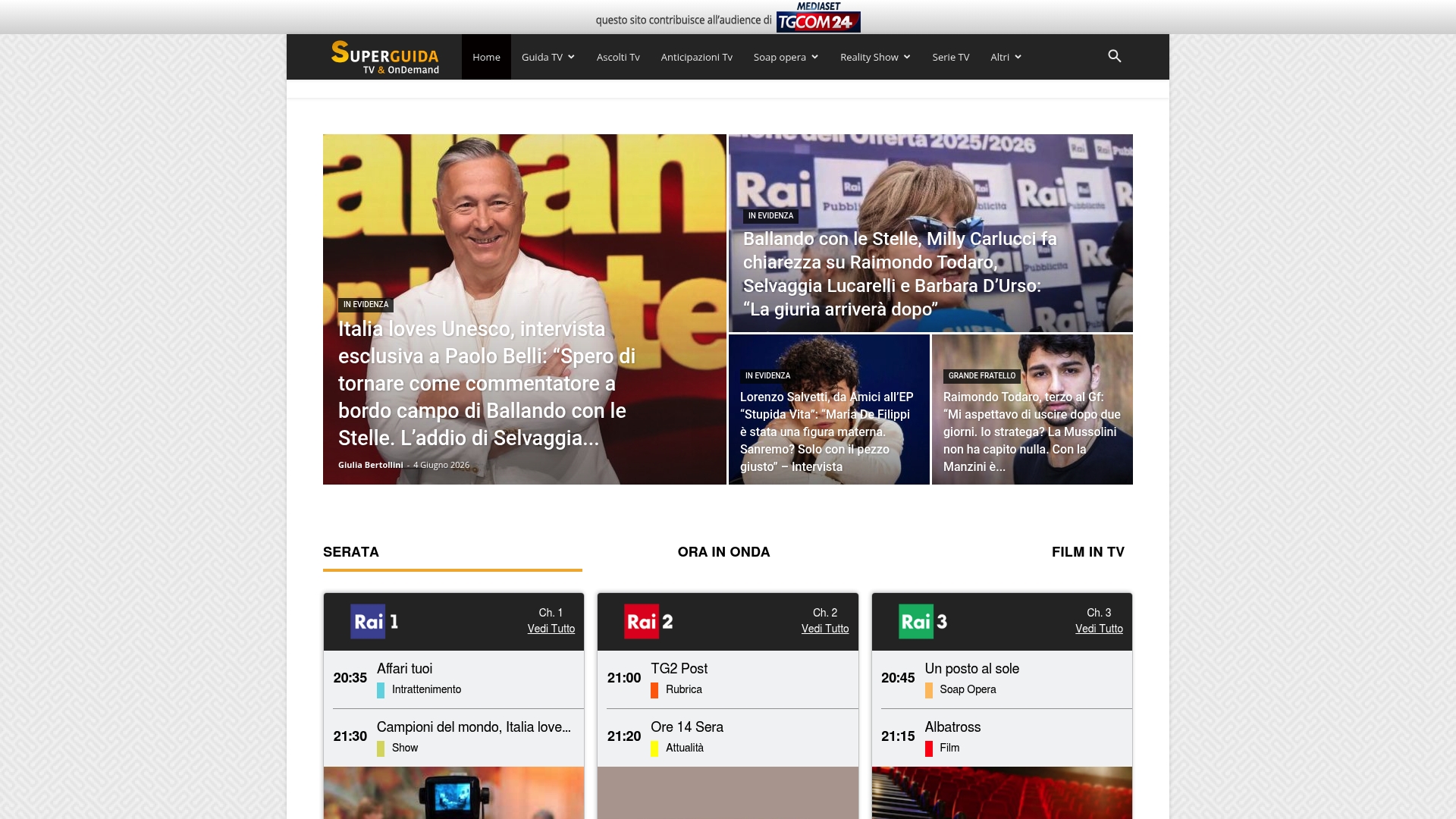Click the yellow Attualità genre swatch

coord(654,748)
